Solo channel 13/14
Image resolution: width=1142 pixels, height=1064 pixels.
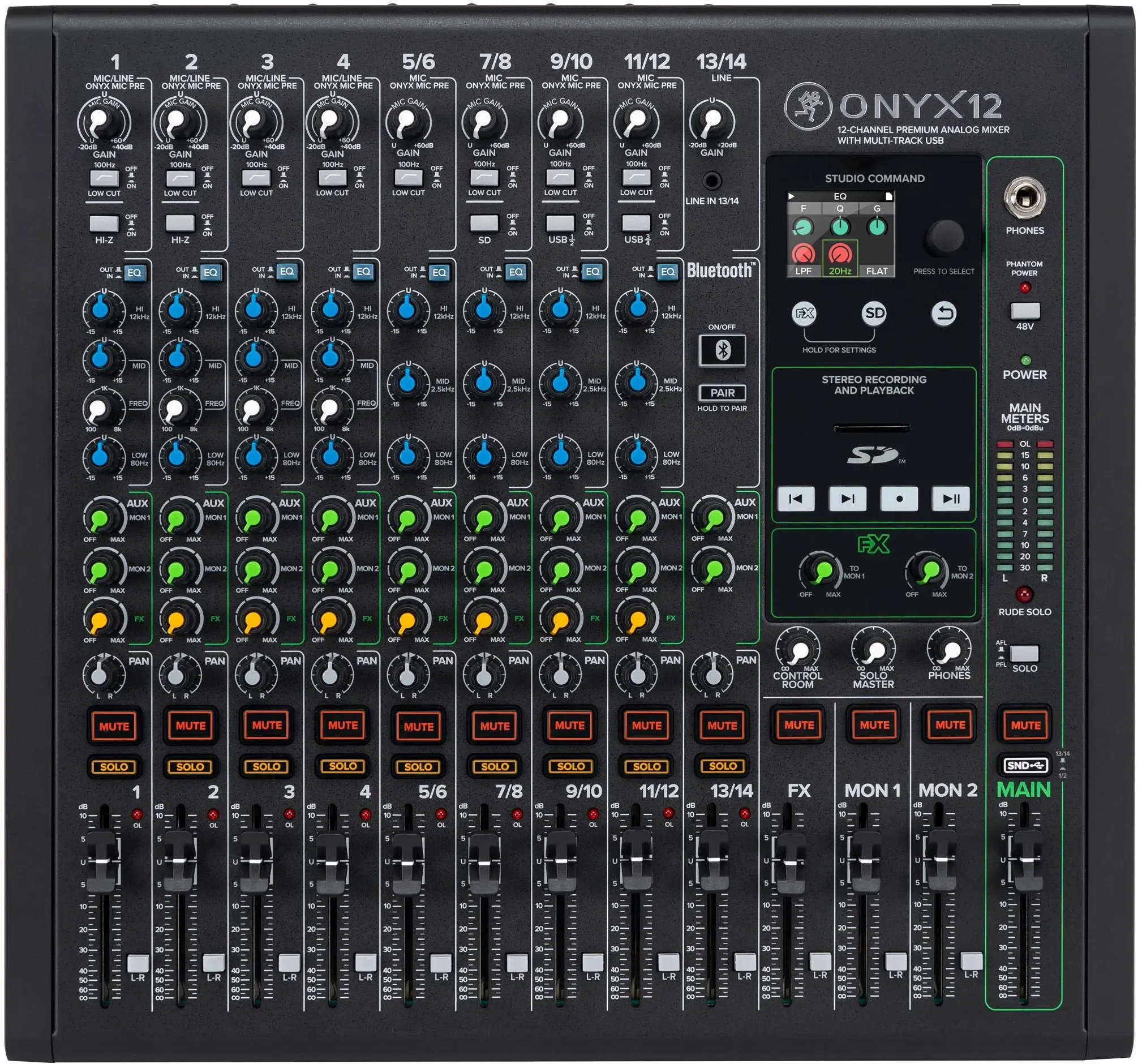(723, 766)
